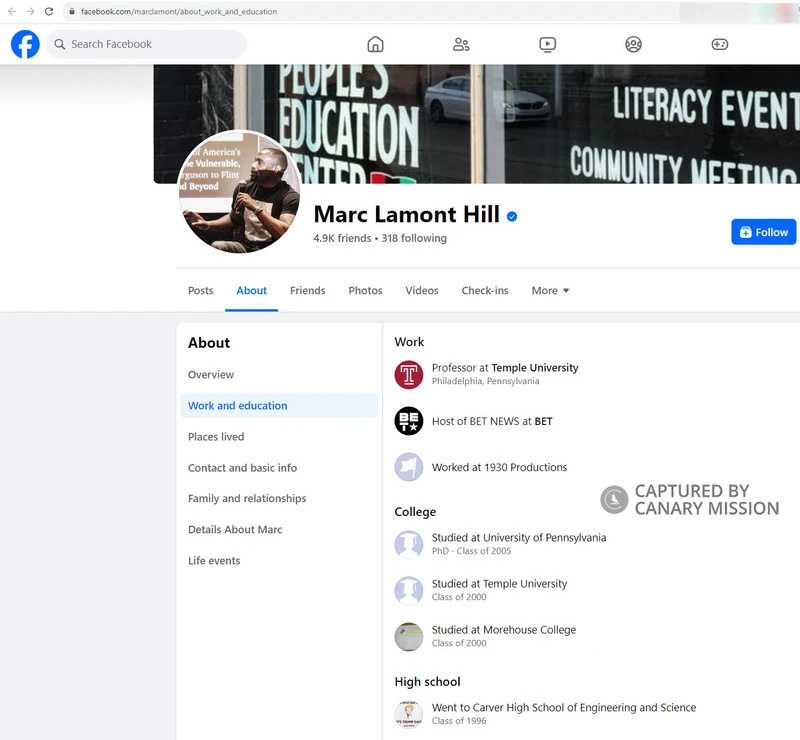The height and width of the screenshot is (740, 800).
Task: Click the Facebook logo
Action: (25, 44)
